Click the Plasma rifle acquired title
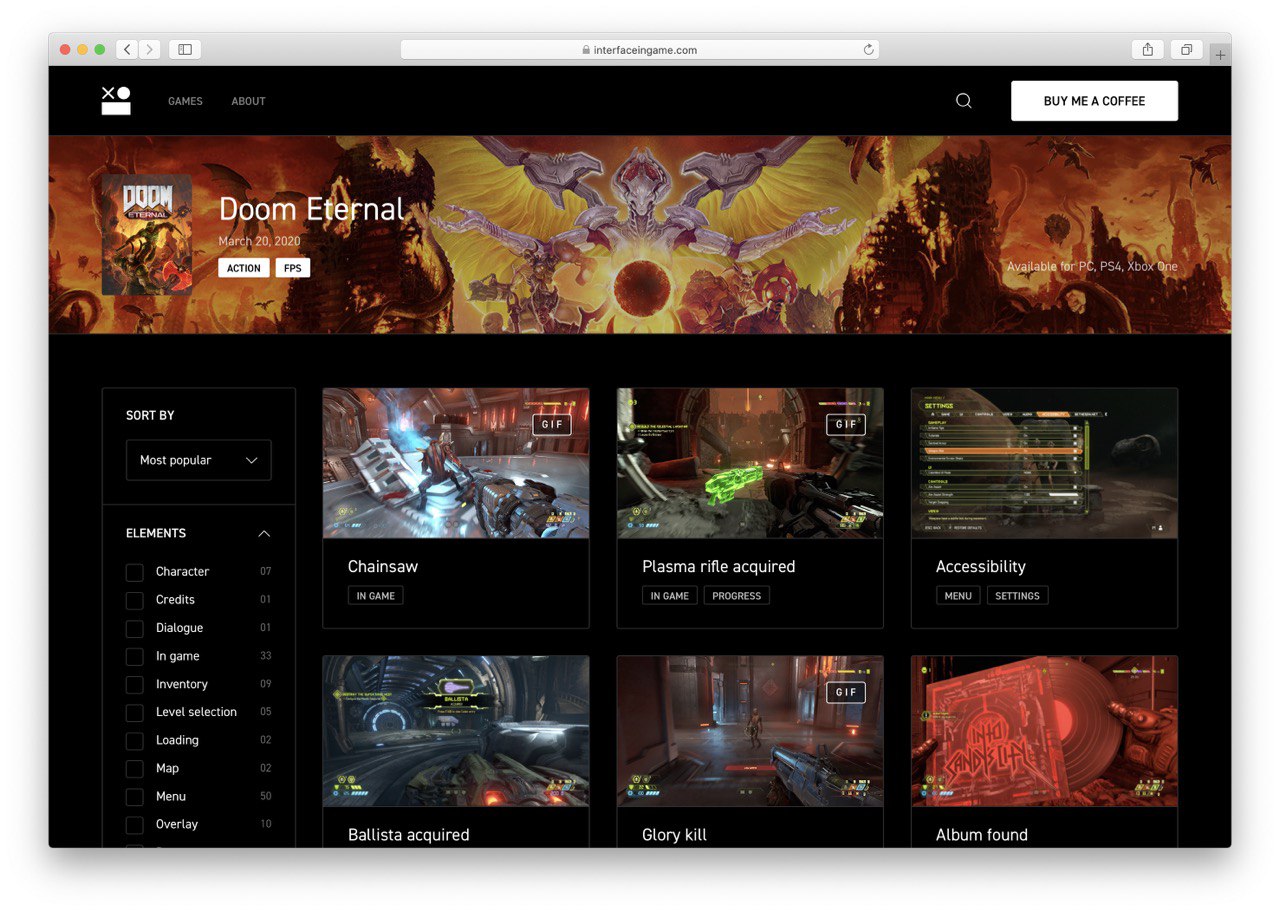Screen dimensions: 1280x912 (x=719, y=566)
